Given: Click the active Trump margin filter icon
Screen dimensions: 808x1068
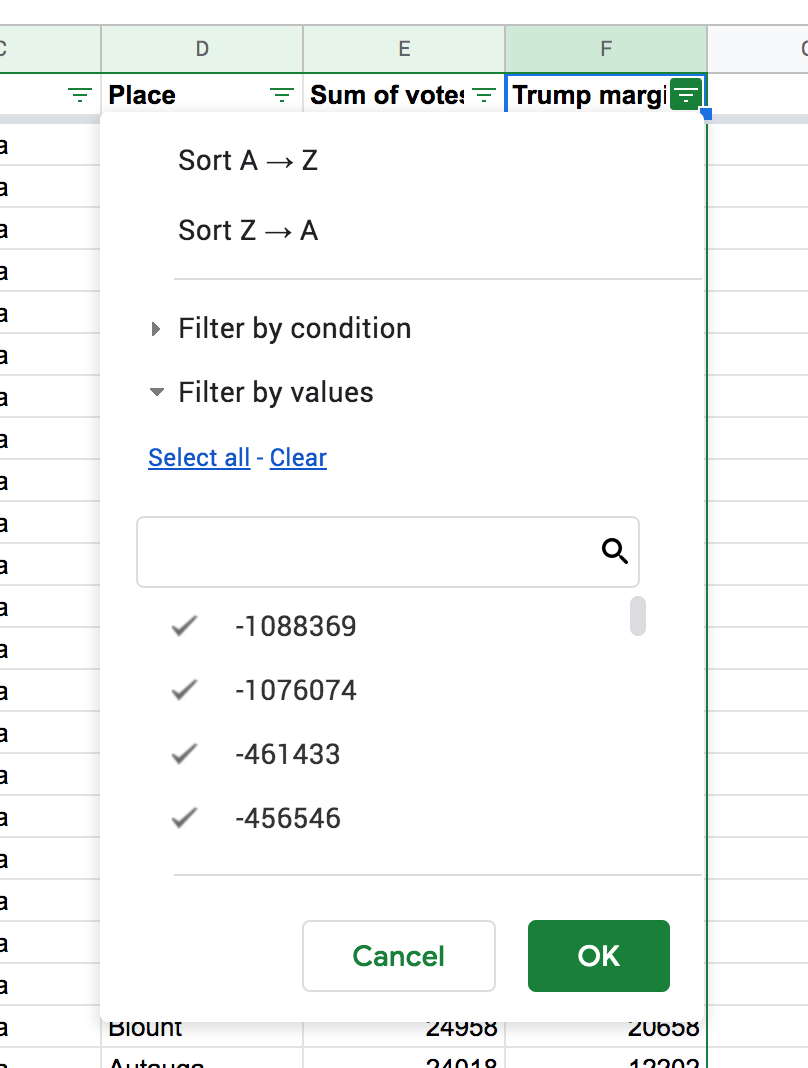Looking at the screenshot, I should click(x=686, y=95).
